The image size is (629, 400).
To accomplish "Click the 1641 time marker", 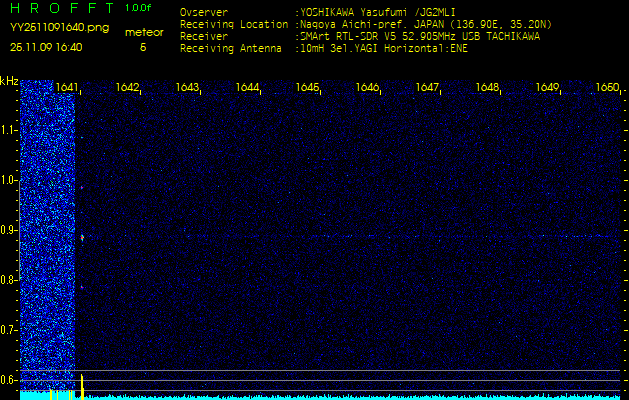I will coord(68,88).
